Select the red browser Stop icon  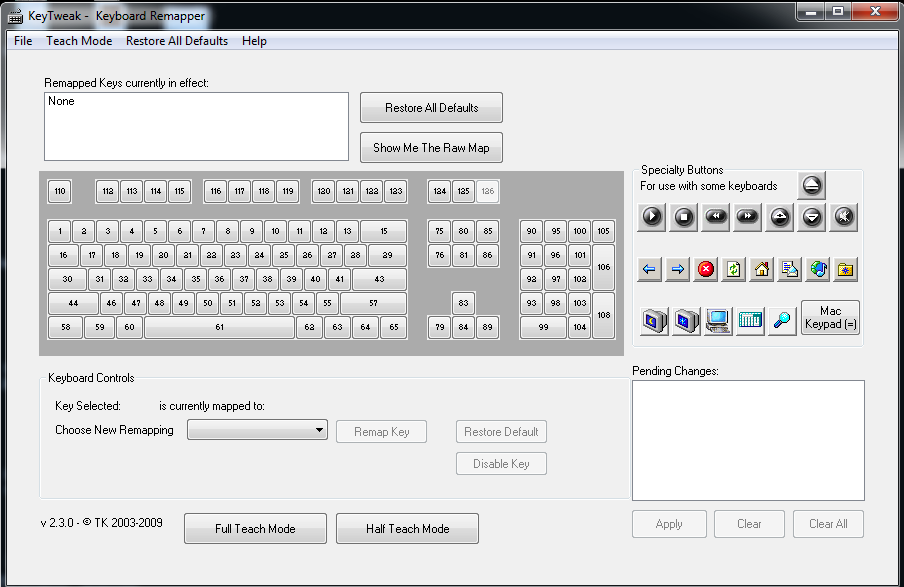tap(706, 269)
